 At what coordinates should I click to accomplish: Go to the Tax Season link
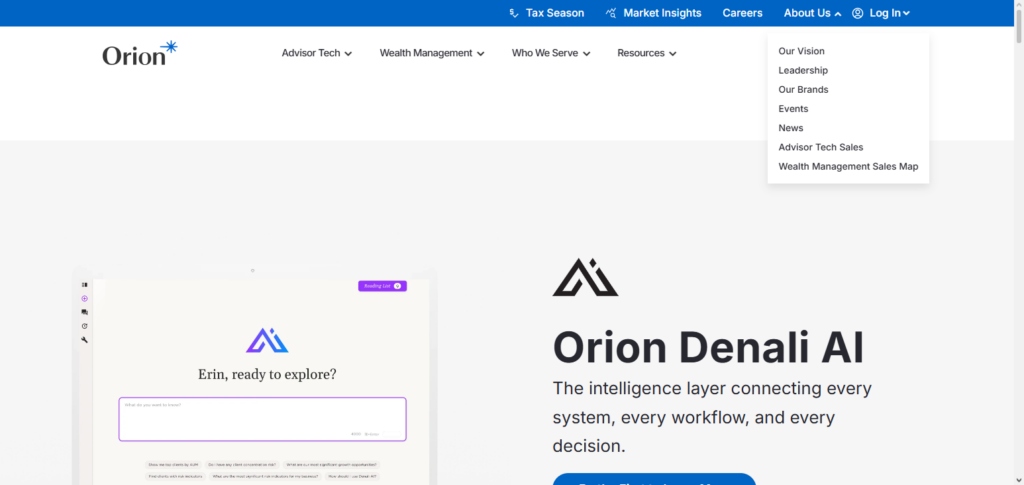click(554, 13)
